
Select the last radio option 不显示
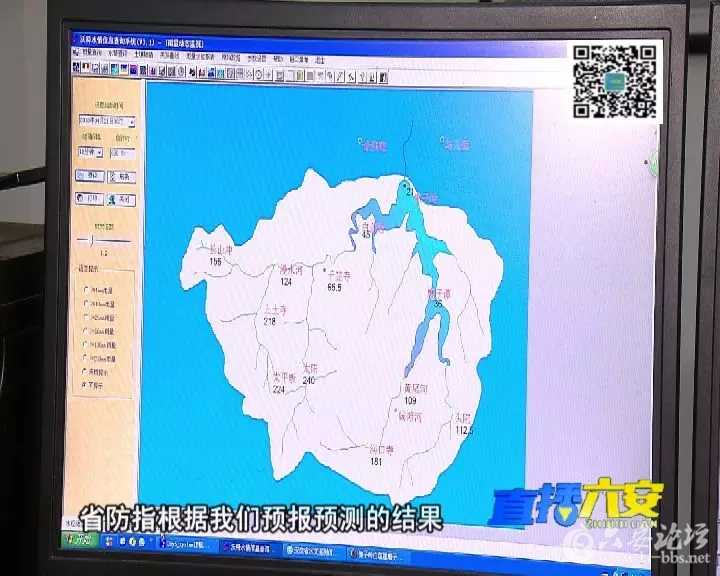point(85,385)
